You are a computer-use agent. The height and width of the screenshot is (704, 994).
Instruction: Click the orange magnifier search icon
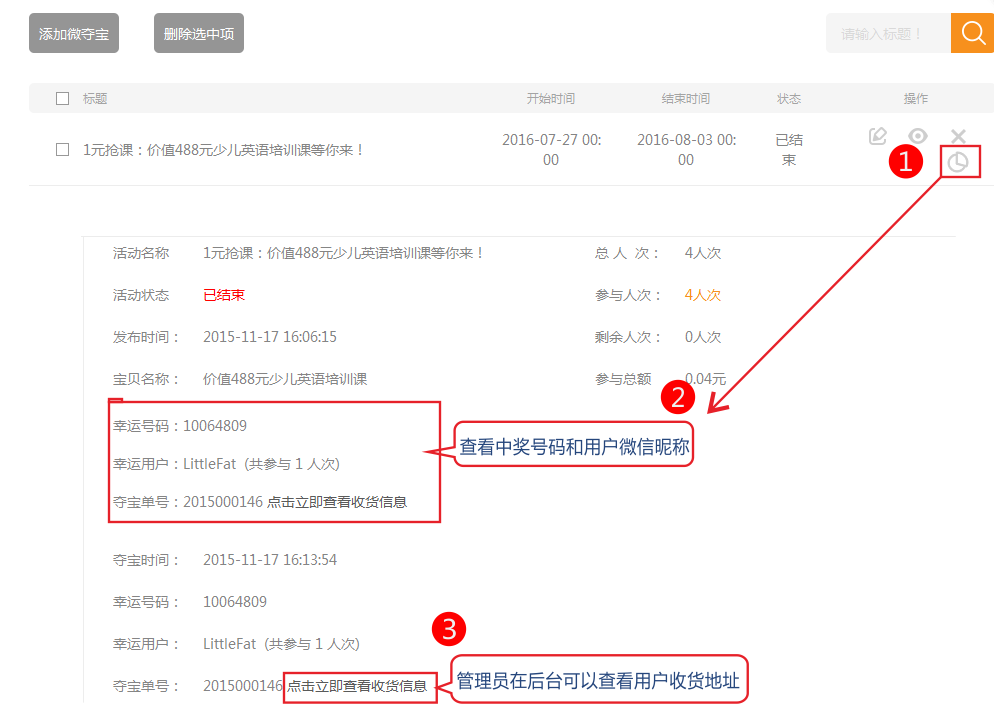point(972,33)
